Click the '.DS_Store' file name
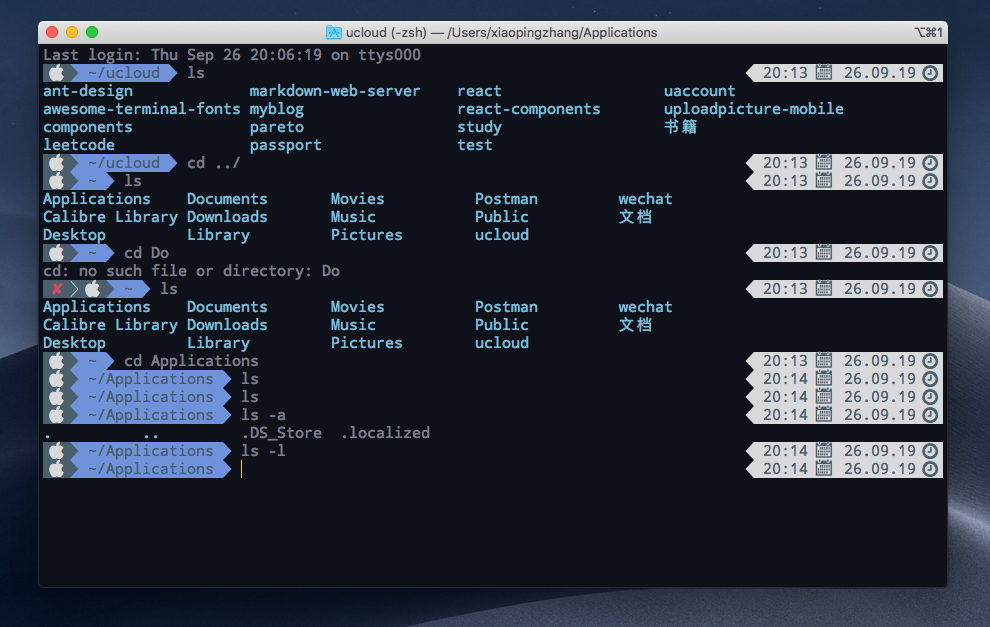Viewport: 990px width, 627px height. (x=282, y=433)
